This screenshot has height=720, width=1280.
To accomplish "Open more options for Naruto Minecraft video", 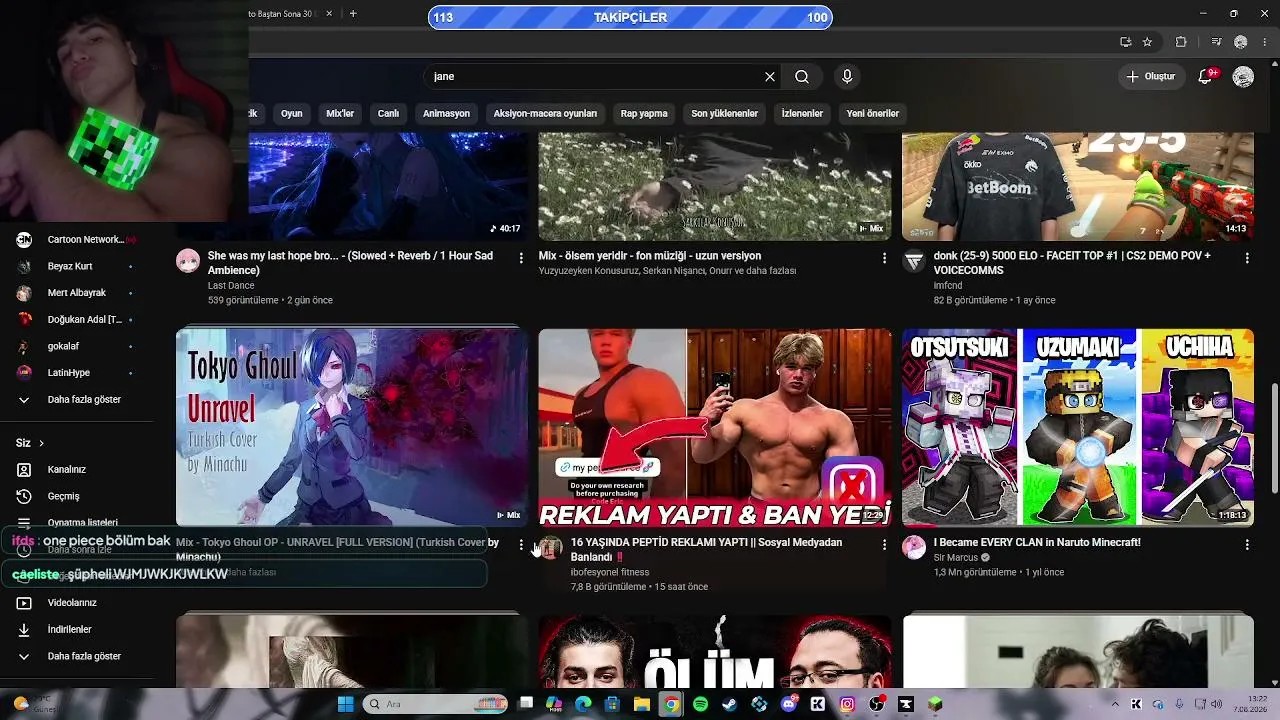I will 1246,545.
